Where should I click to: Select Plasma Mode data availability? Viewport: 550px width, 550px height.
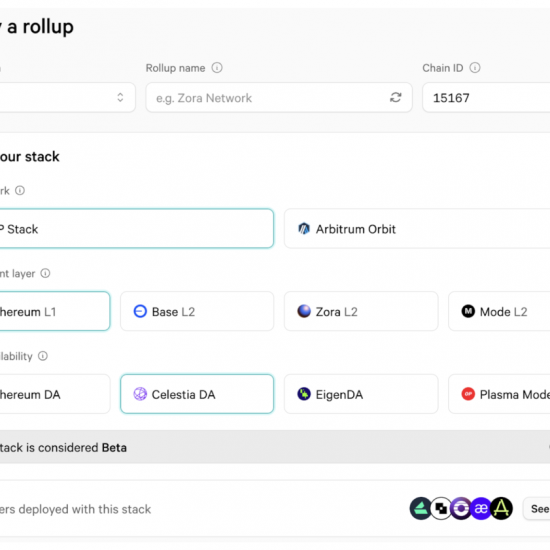pos(499,394)
